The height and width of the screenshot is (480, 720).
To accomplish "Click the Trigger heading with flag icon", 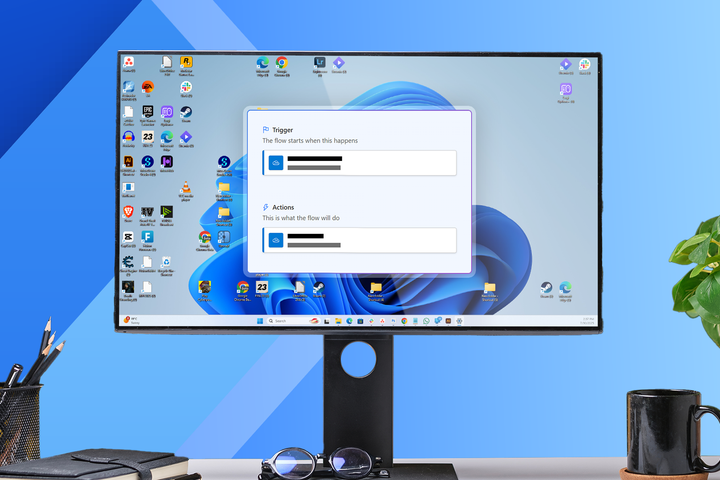I will pos(277,130).
